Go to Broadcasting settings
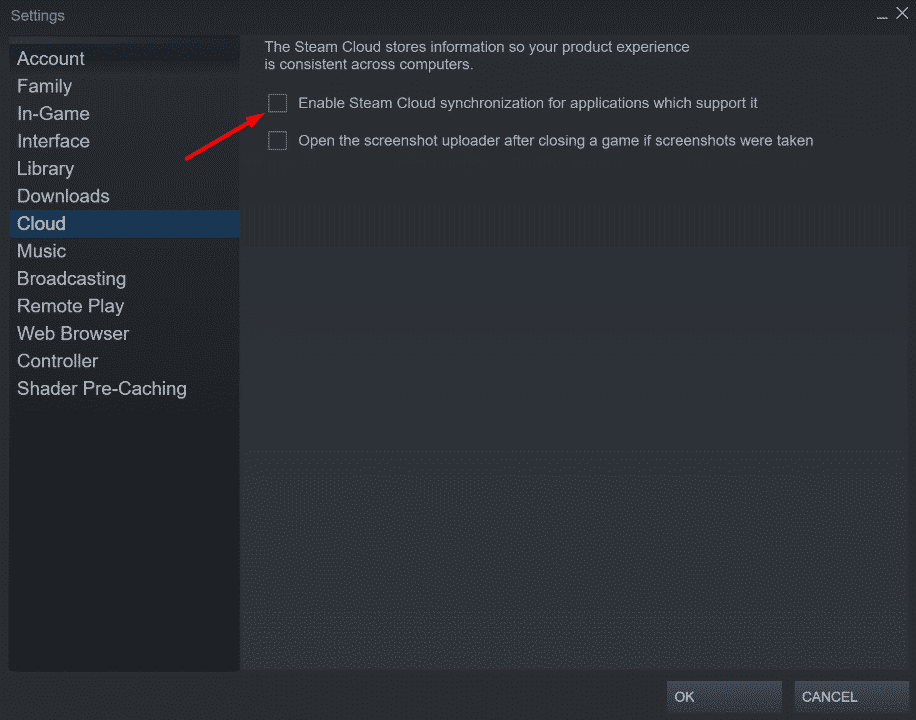Screen dimensions: 916x720 pos(71,279)
